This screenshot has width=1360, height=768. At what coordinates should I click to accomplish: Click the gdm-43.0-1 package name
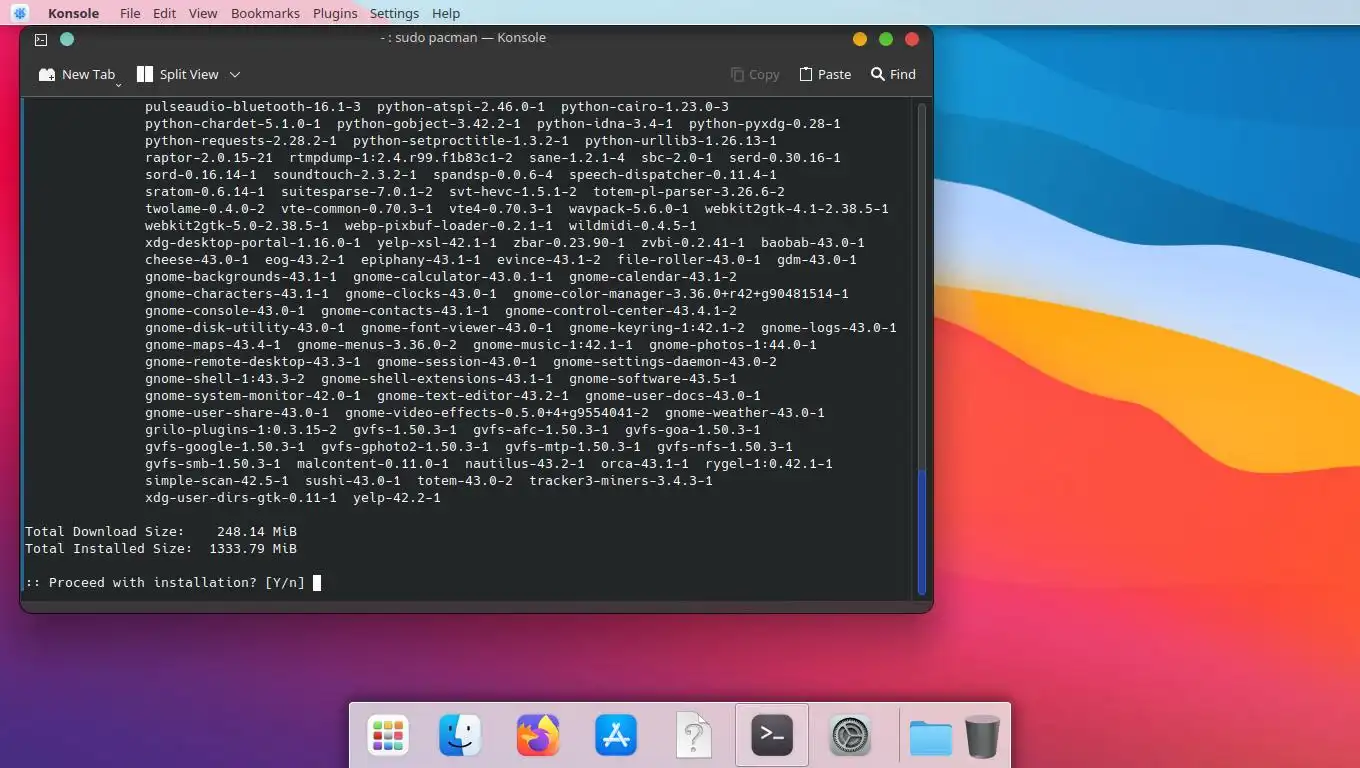[817, 259]
